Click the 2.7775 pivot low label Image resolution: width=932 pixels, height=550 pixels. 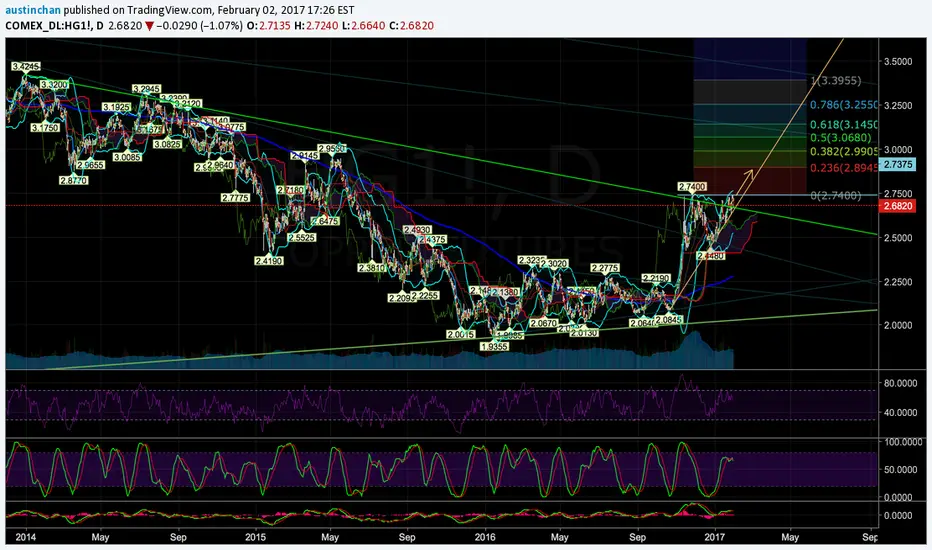point(235,197)
